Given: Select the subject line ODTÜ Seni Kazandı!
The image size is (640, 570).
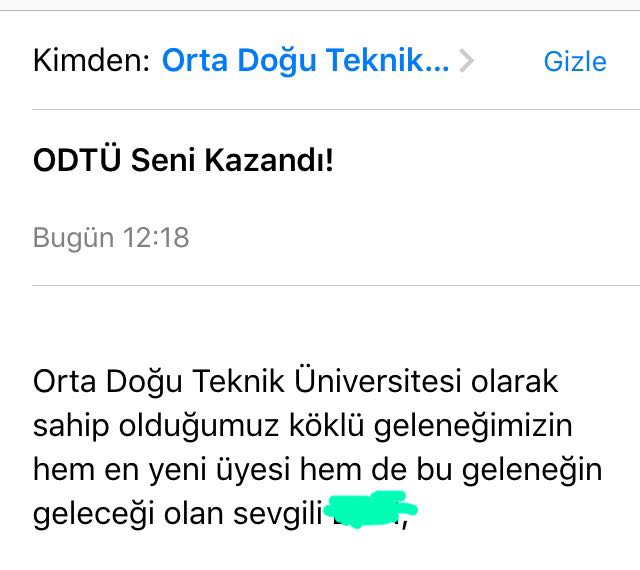Looking at the screenshot, I should [x=183, y=160].
